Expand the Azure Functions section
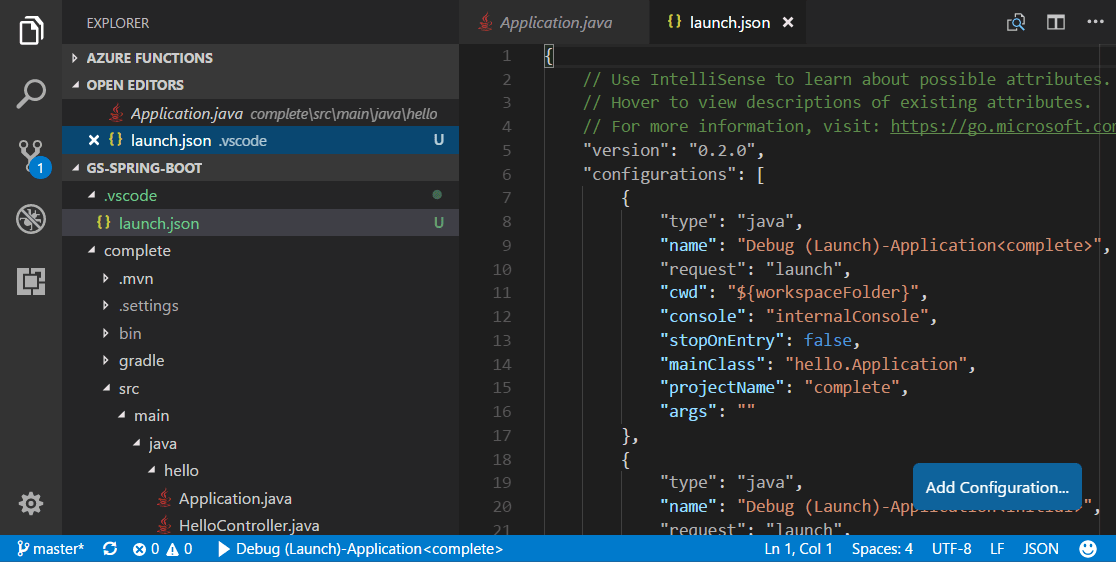 (x=149, y=58)
